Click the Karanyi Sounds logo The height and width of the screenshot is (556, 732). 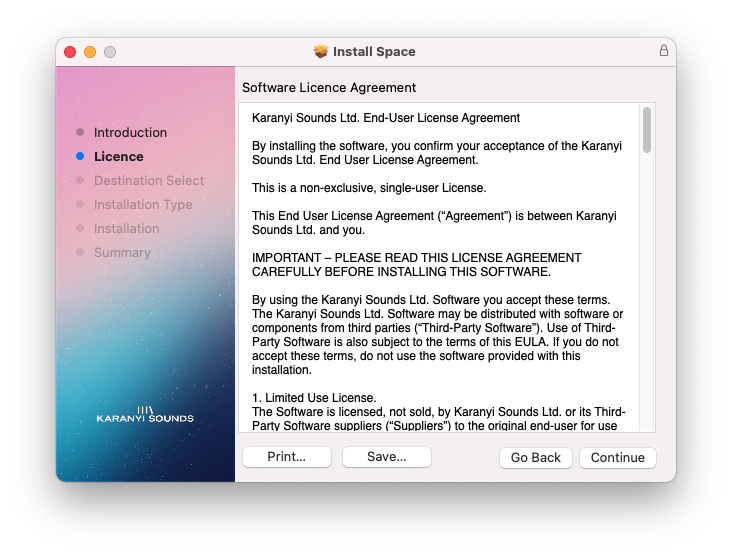pyautogui.click(x=145, y=414)
